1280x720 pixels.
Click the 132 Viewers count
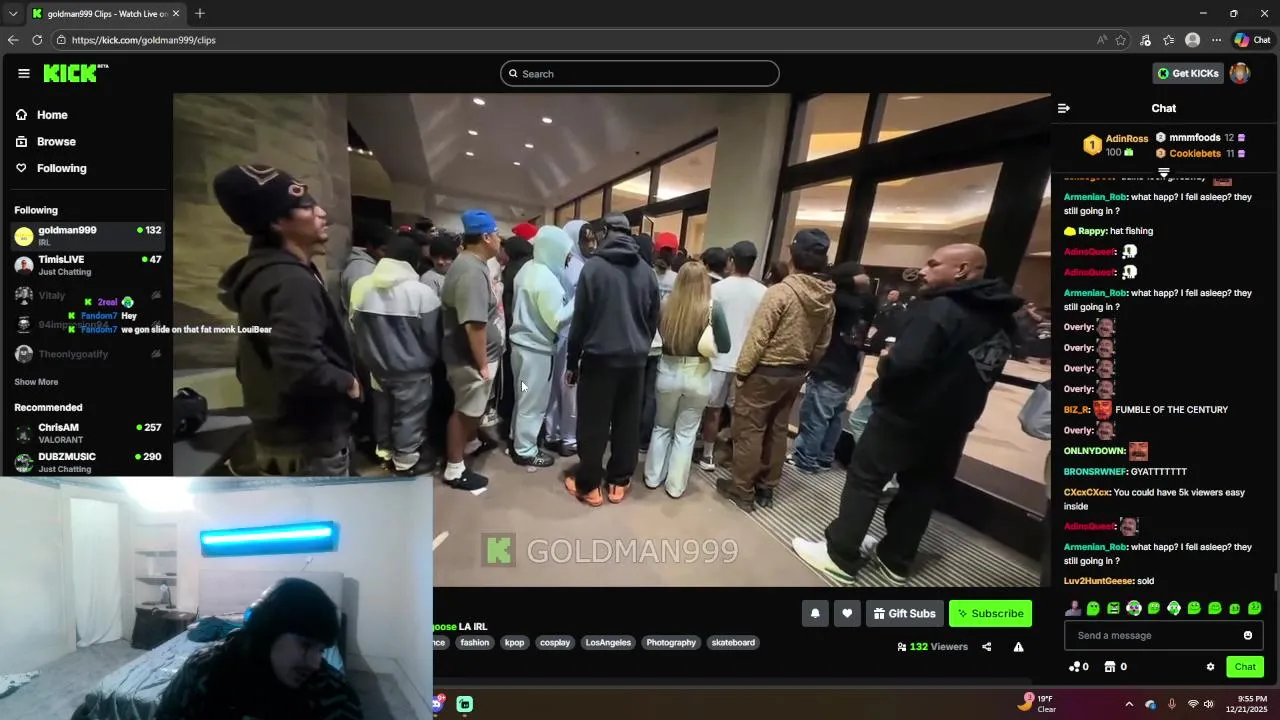pos(934,647)
